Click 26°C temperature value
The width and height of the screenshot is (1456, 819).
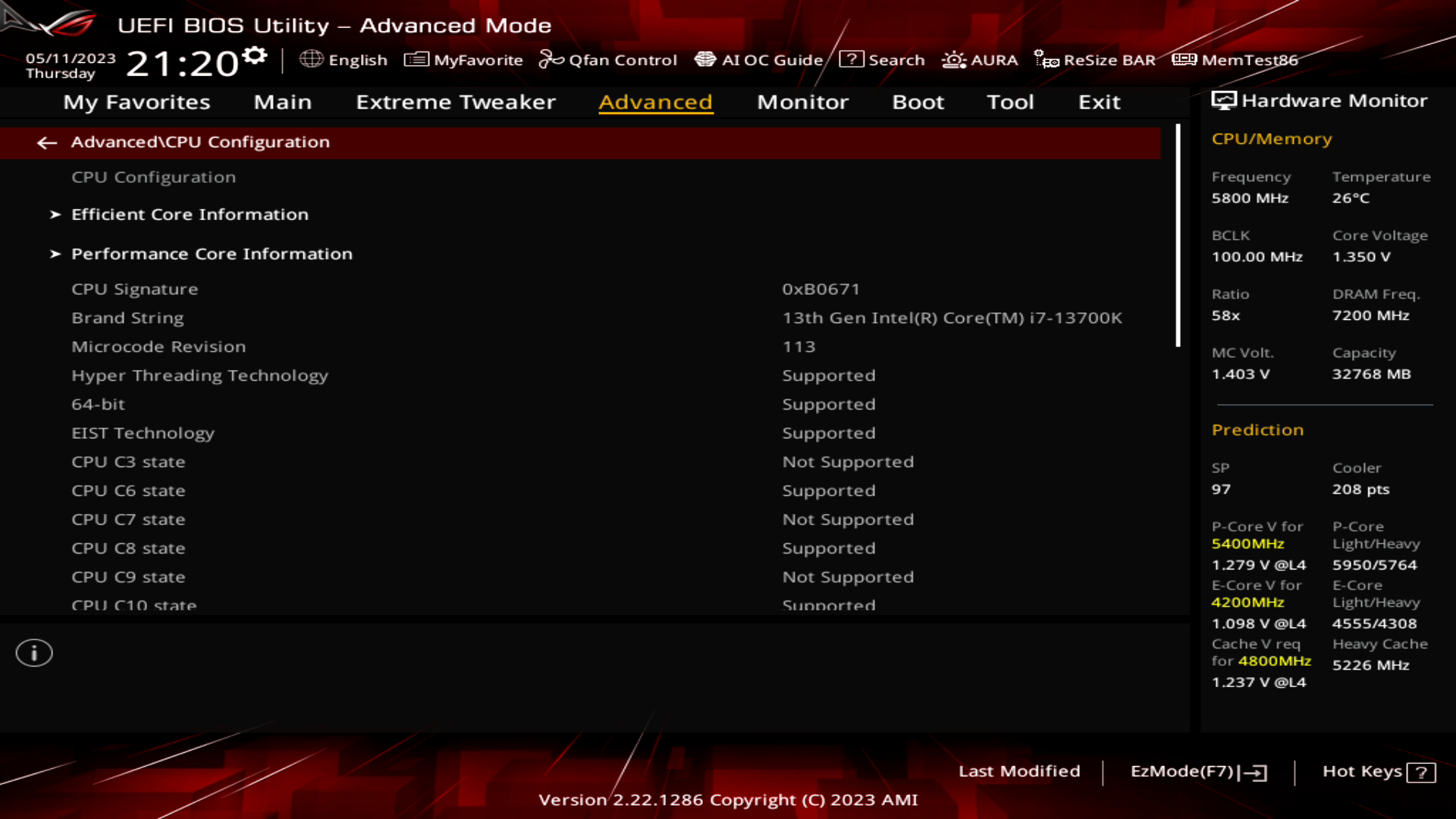[1351, 198]
